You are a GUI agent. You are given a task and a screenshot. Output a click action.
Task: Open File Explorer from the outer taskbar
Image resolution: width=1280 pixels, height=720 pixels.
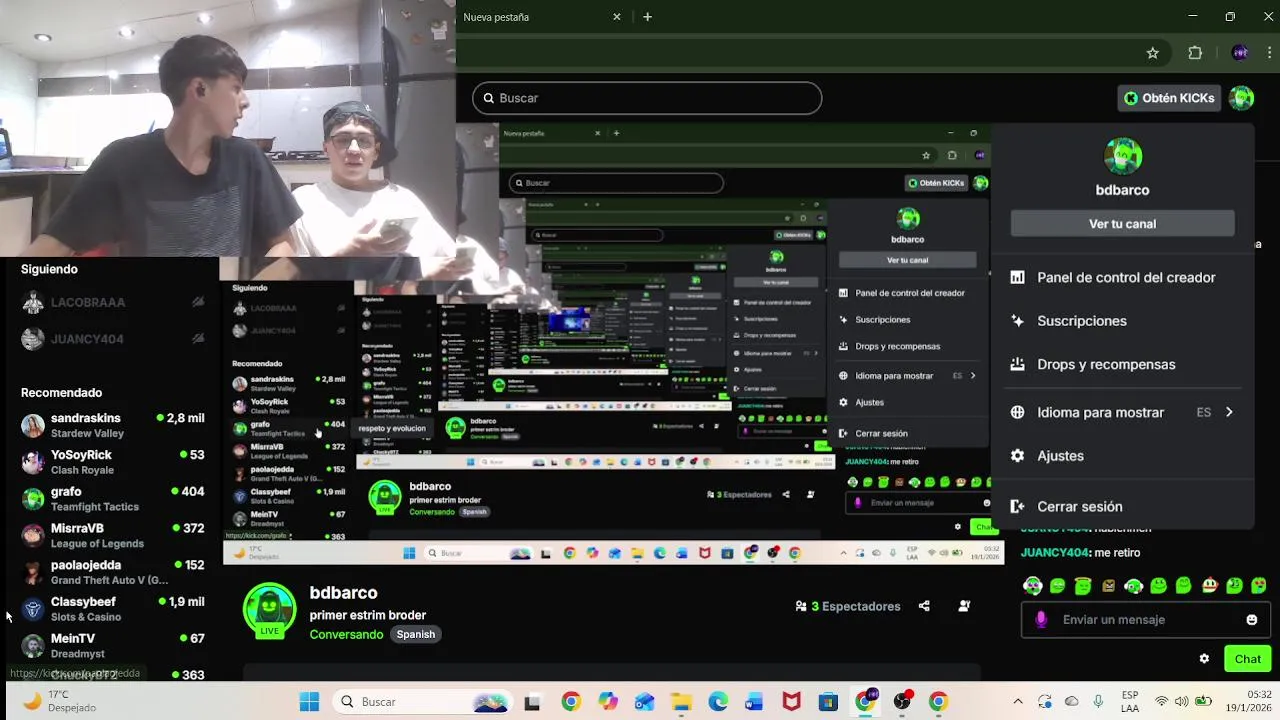coord(681,702)
